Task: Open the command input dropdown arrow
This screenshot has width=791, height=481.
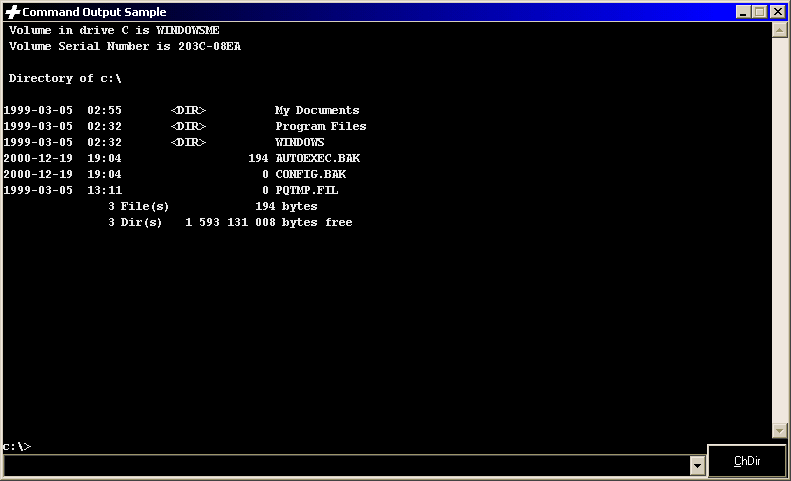Action: pyautogui.click(x=697, y=465)
